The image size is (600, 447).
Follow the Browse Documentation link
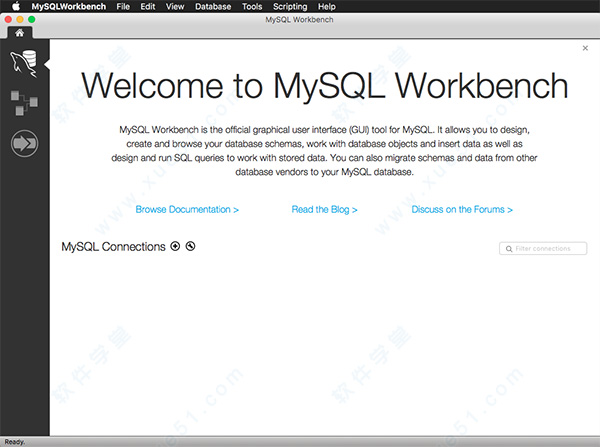[187, 209]
